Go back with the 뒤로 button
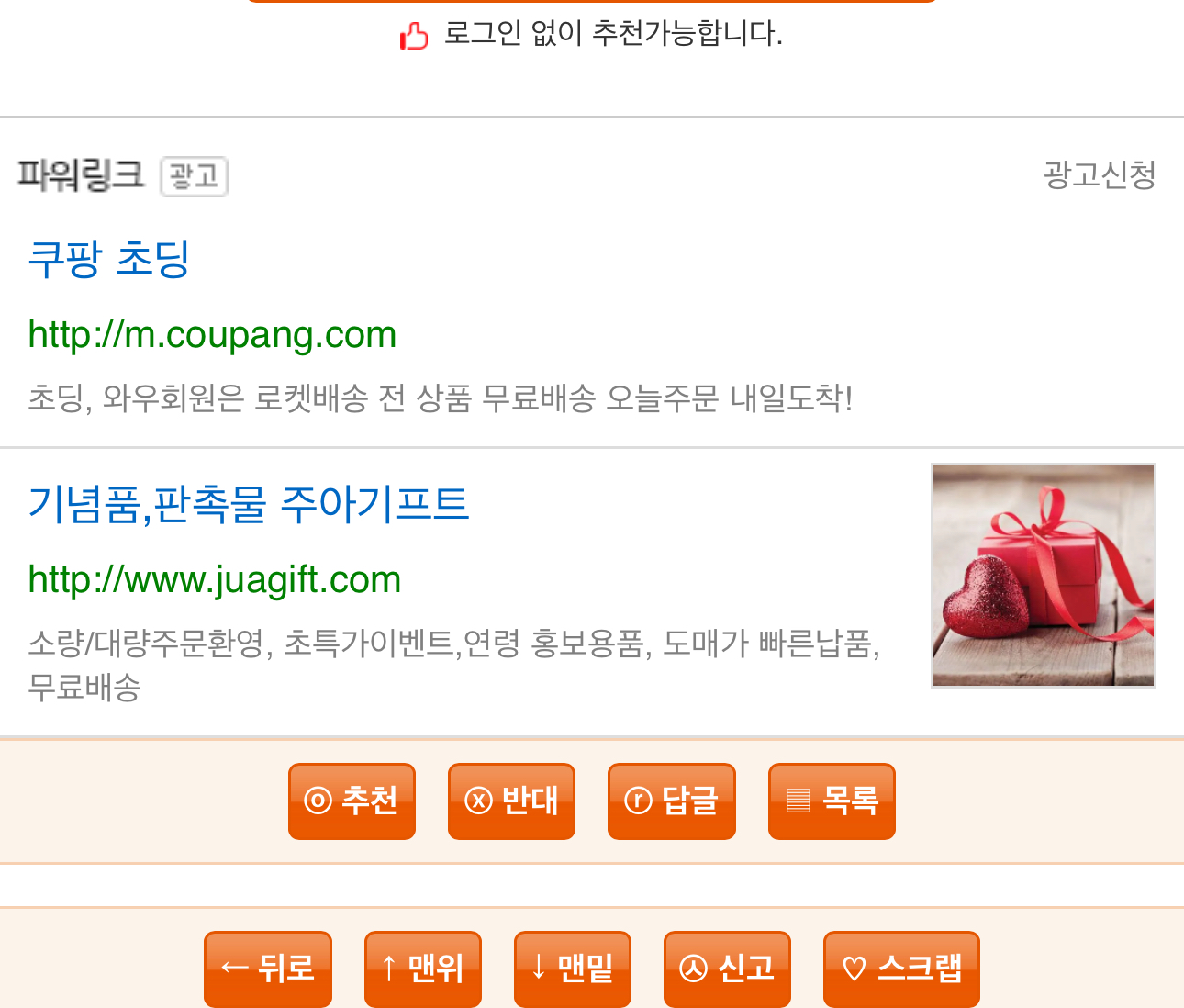Image resolution: width=1184 pixels, height=1008 pixels. (x=268, y=969)
